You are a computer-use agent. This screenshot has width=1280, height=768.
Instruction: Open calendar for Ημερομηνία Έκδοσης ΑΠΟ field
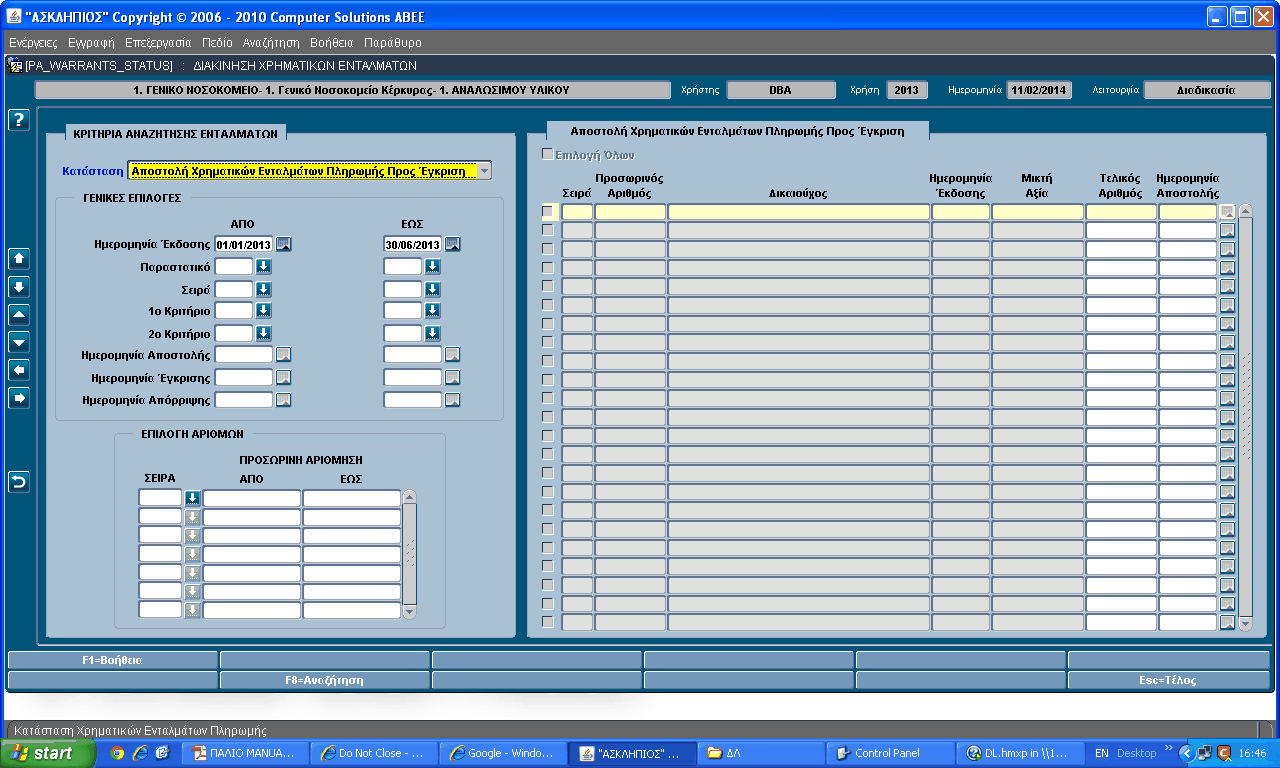coord(284,244)
